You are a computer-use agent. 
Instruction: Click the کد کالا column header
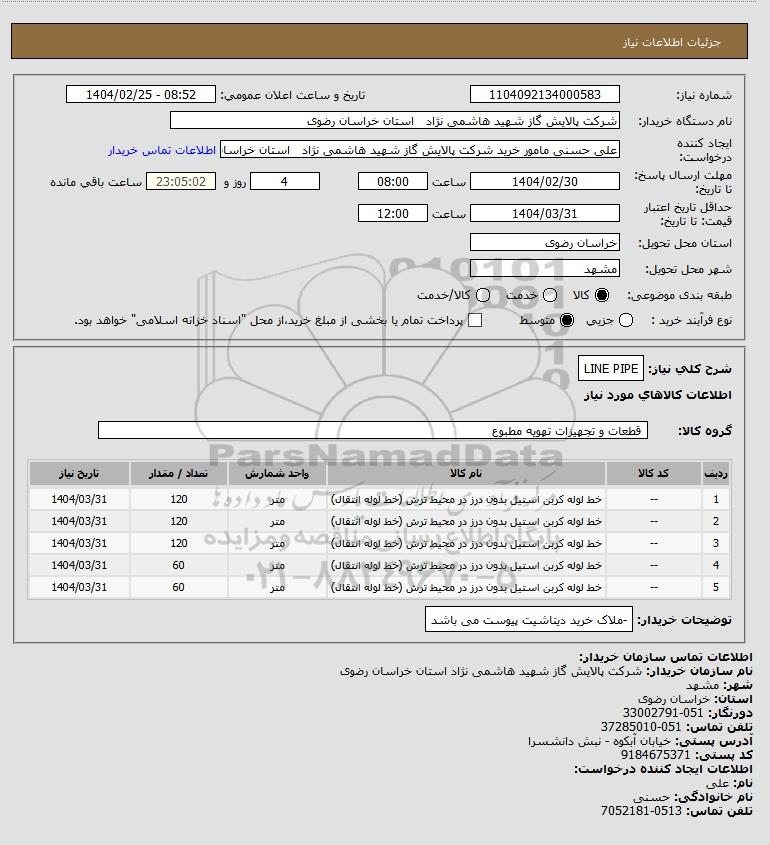(x=654, y=473)
